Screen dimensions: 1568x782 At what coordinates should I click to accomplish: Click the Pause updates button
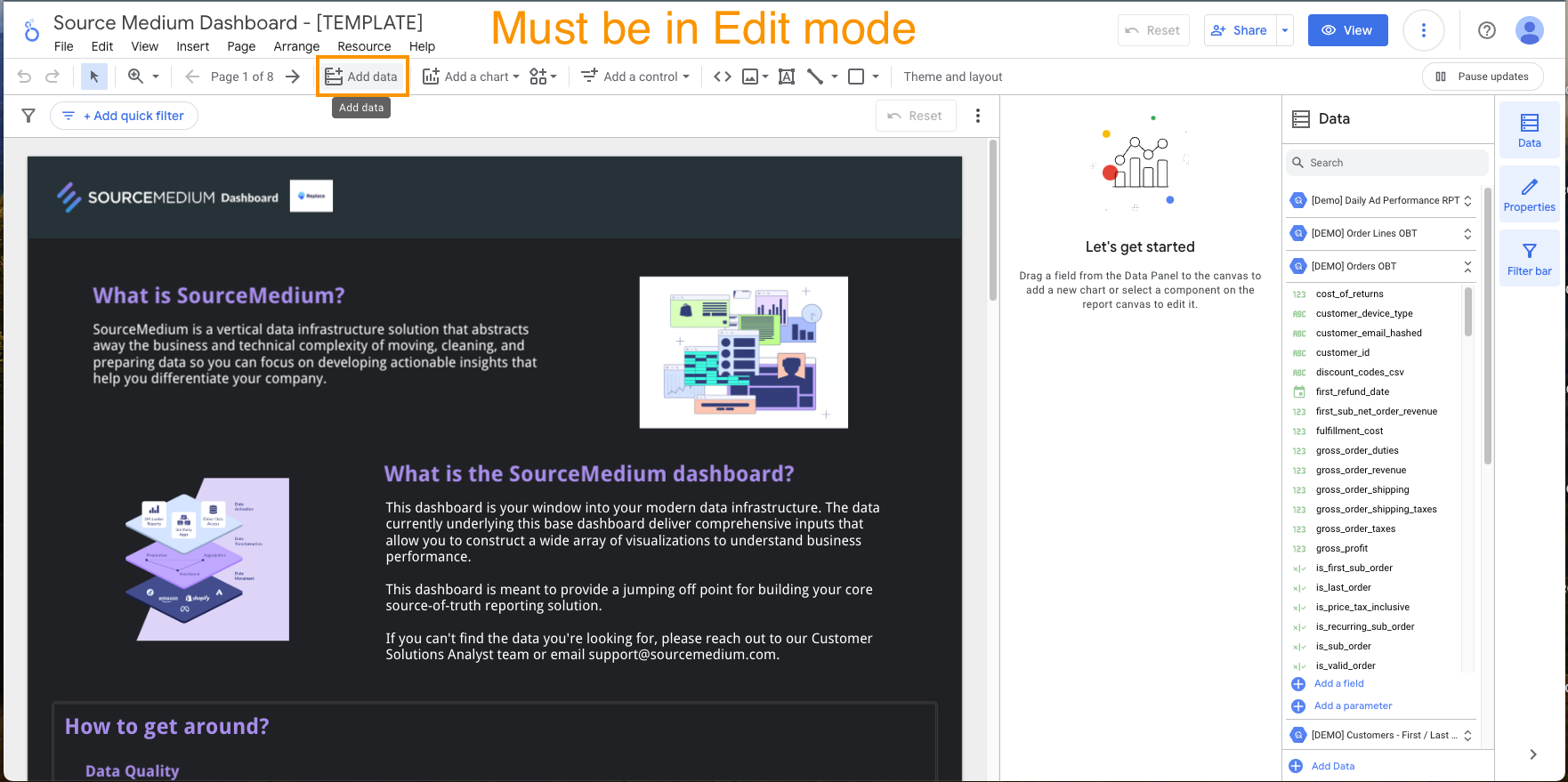pyautogui.click(x=1483, y=77)
